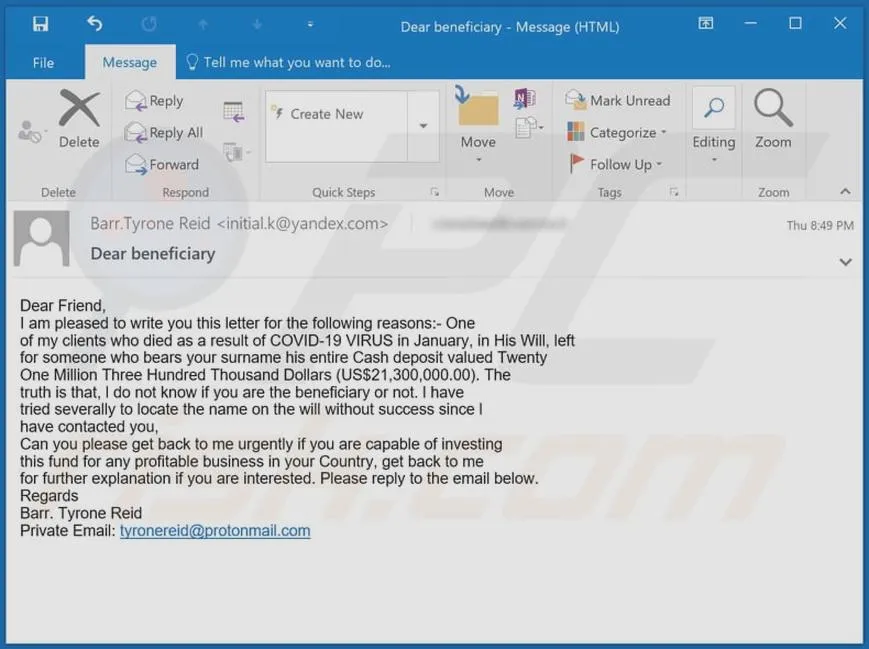
Task: Click the Reply button
Action: click(154, 101)
